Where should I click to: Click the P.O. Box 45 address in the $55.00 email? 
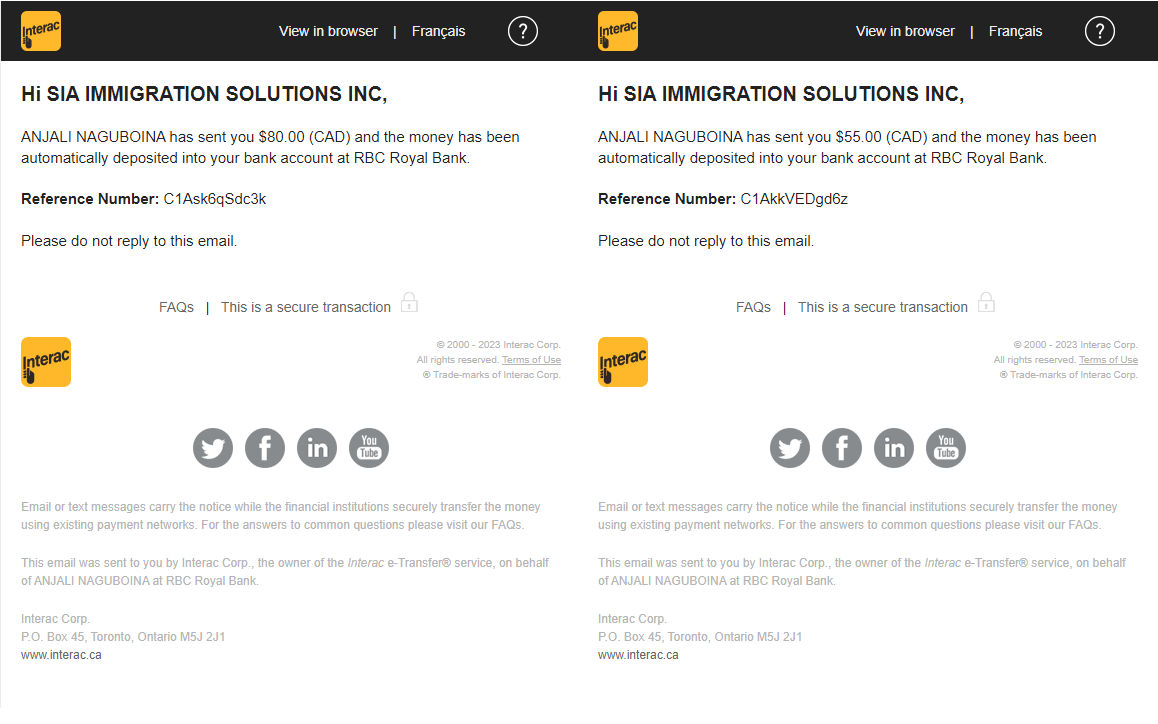700,637
